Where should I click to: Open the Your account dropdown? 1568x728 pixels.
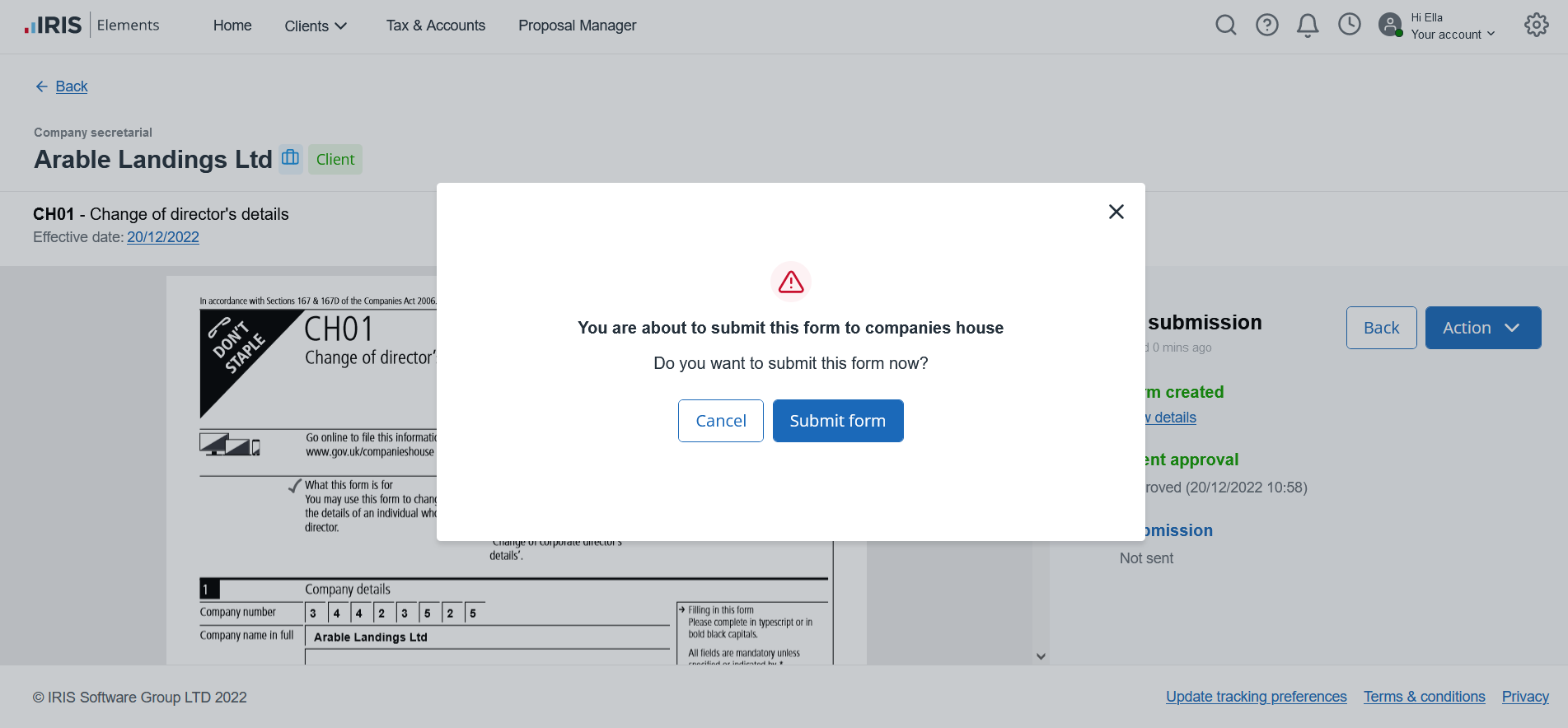[1452, 35]
